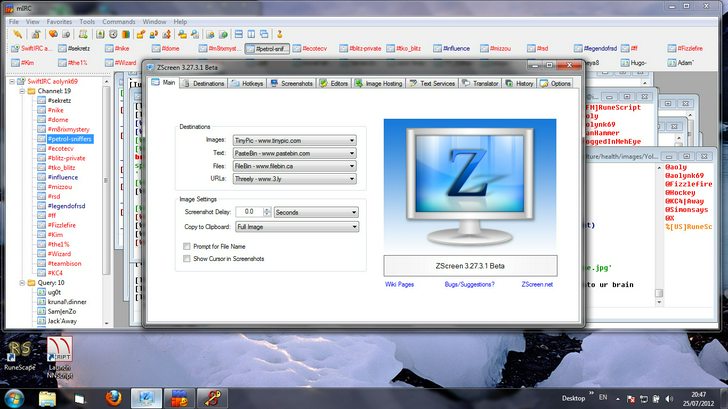Click the ZScreen monitor logo image
The image size is (728, 409).
click(x=469, y=185)
